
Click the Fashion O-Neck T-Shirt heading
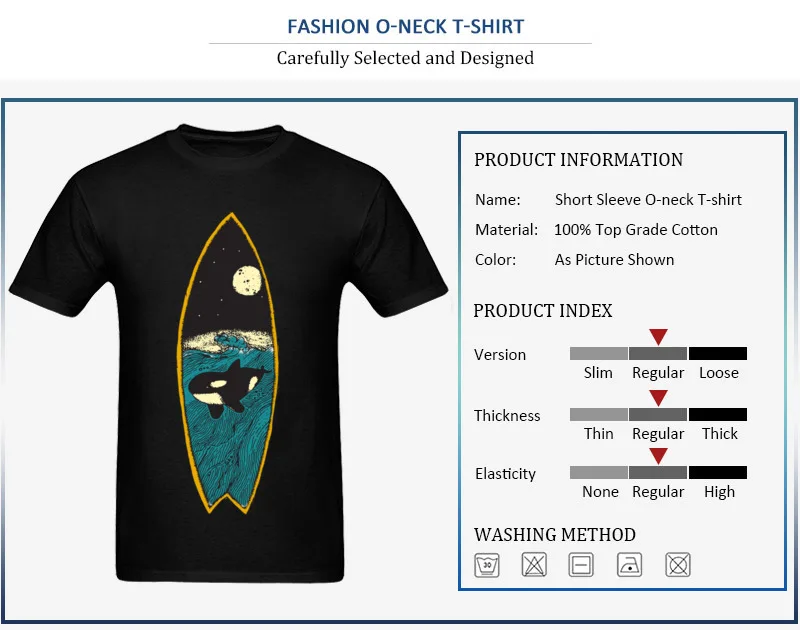pyautogui.click(x=406, y=27)
